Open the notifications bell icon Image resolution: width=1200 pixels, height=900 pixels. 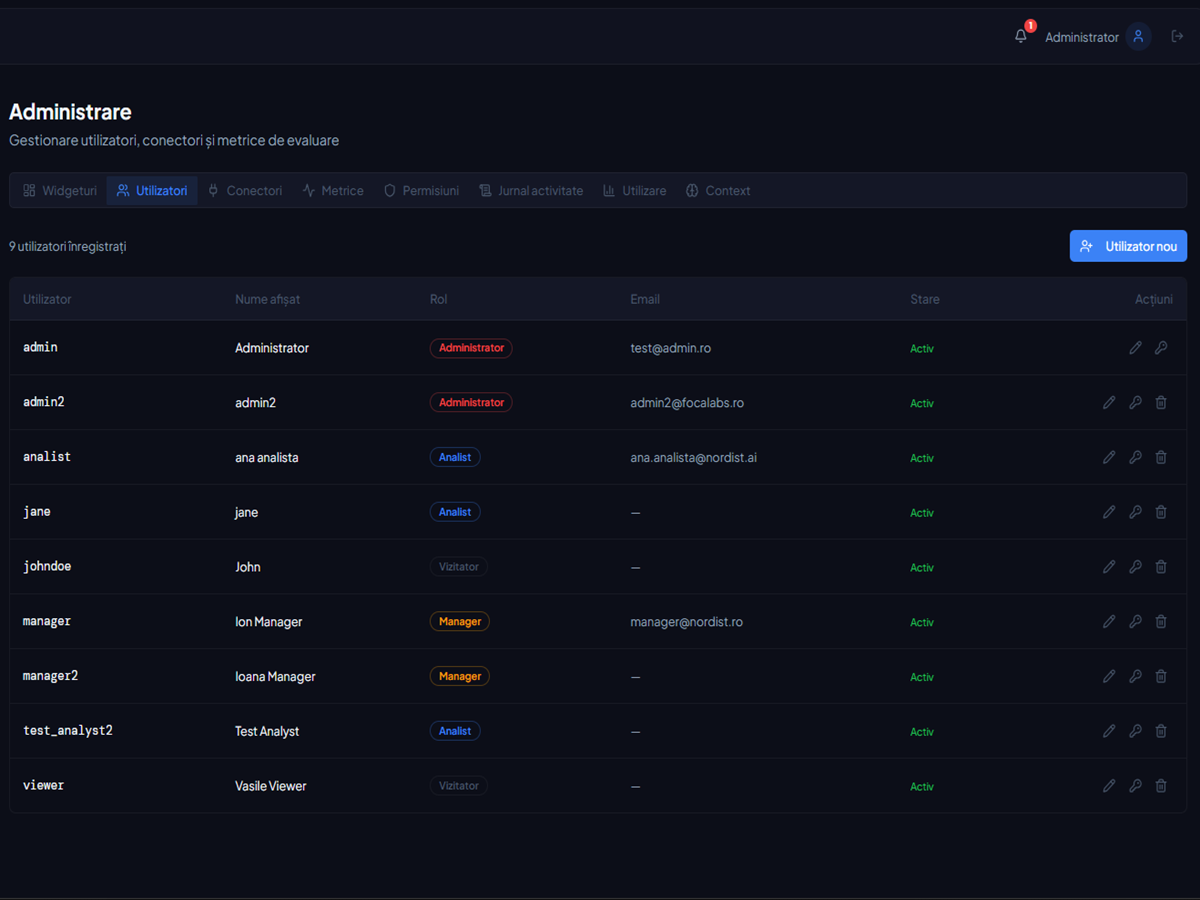(x=1020, y=36)
